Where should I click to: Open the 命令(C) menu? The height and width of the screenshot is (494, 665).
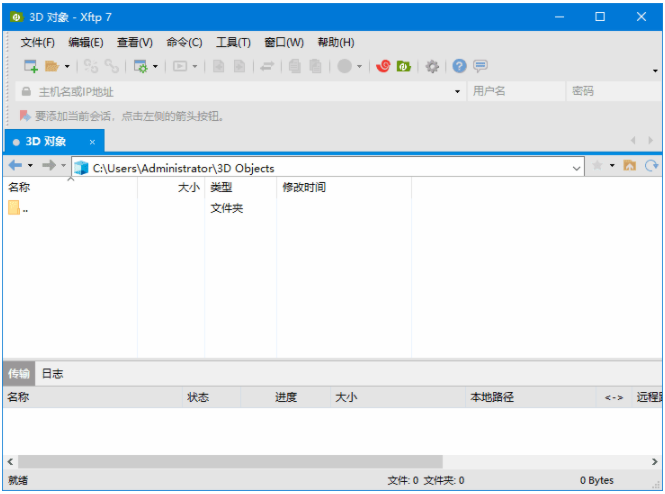184,42
